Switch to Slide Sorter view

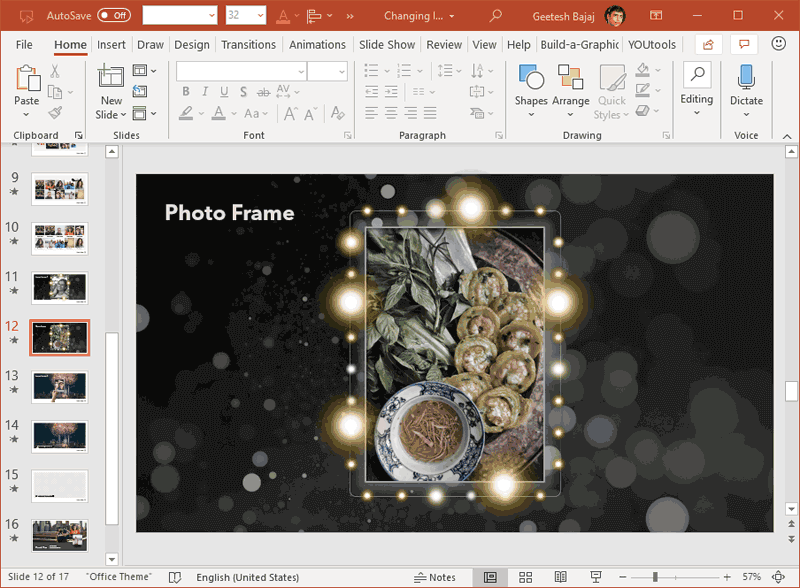[525, 577]
